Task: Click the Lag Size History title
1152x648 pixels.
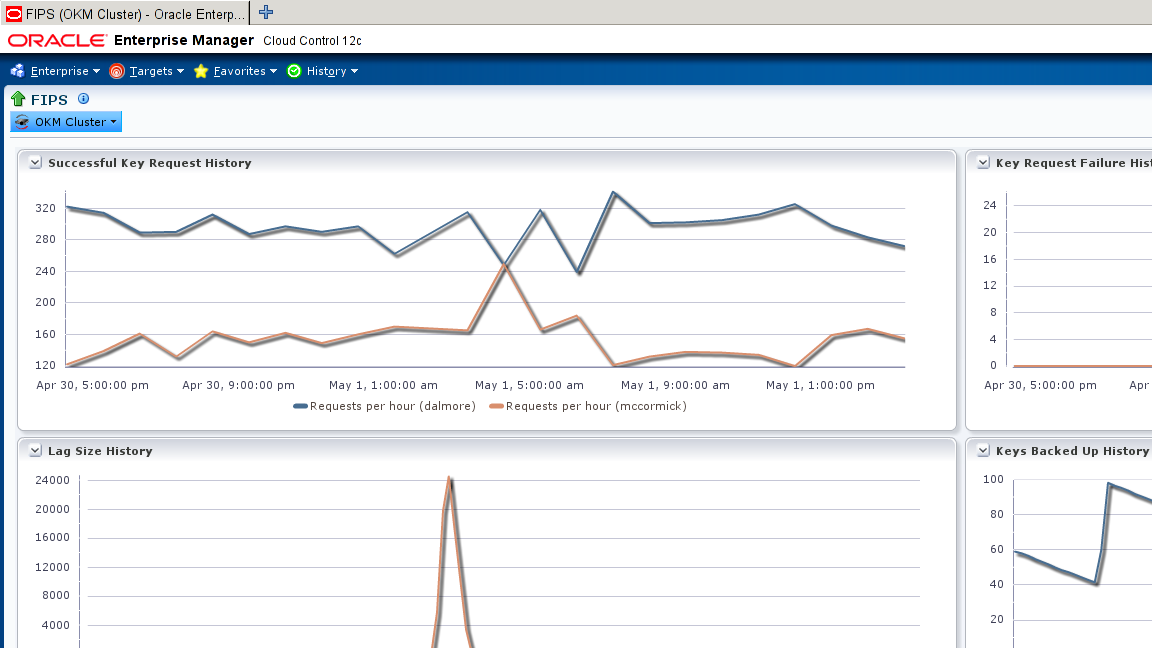Action: coord(101,451)
